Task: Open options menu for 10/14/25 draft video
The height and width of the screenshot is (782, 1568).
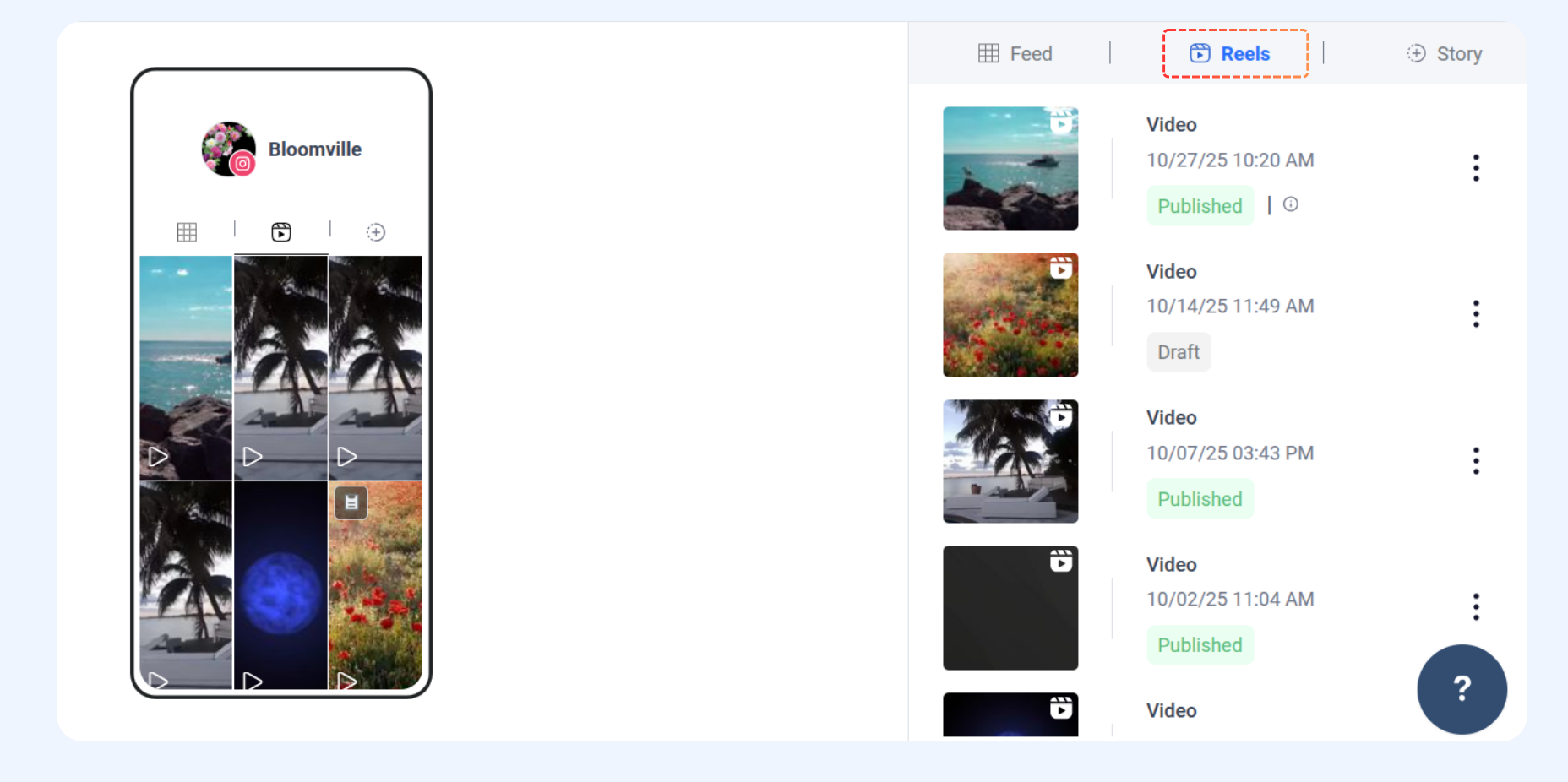Action: [1476, 314]
